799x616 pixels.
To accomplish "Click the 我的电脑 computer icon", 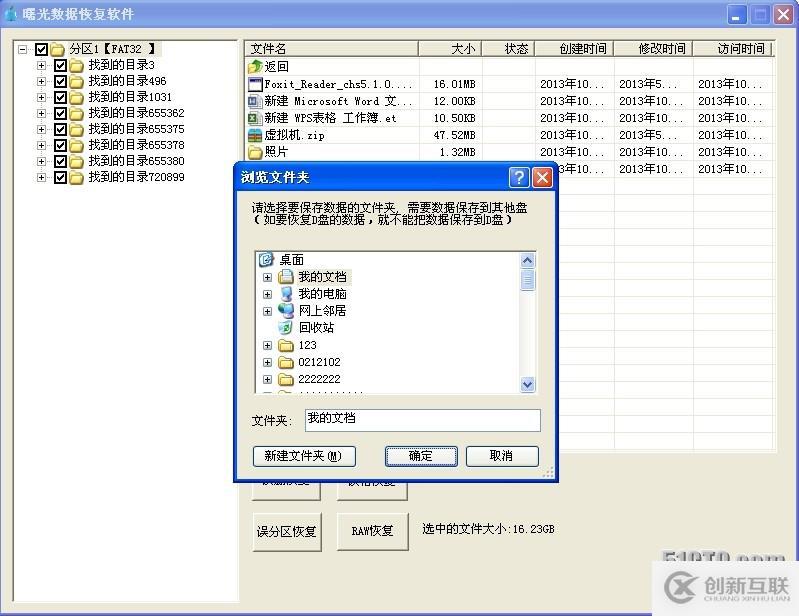I will coord(286,294).
